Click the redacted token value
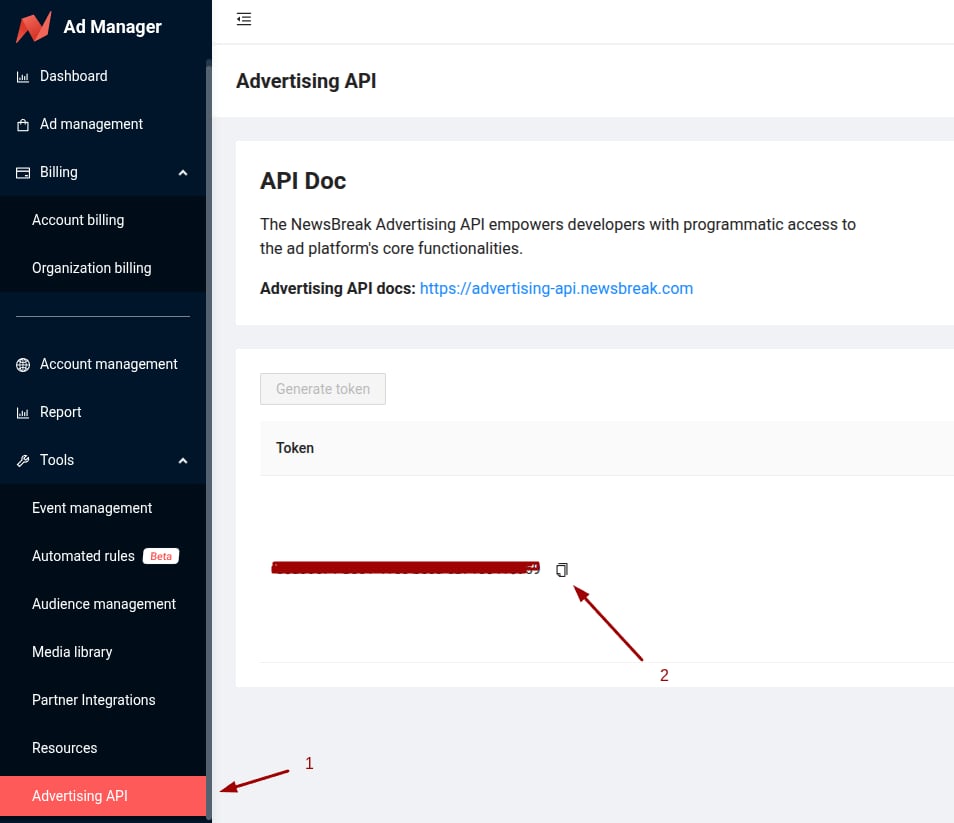This screenshot has height=823, width=954. tap(405, 568)
